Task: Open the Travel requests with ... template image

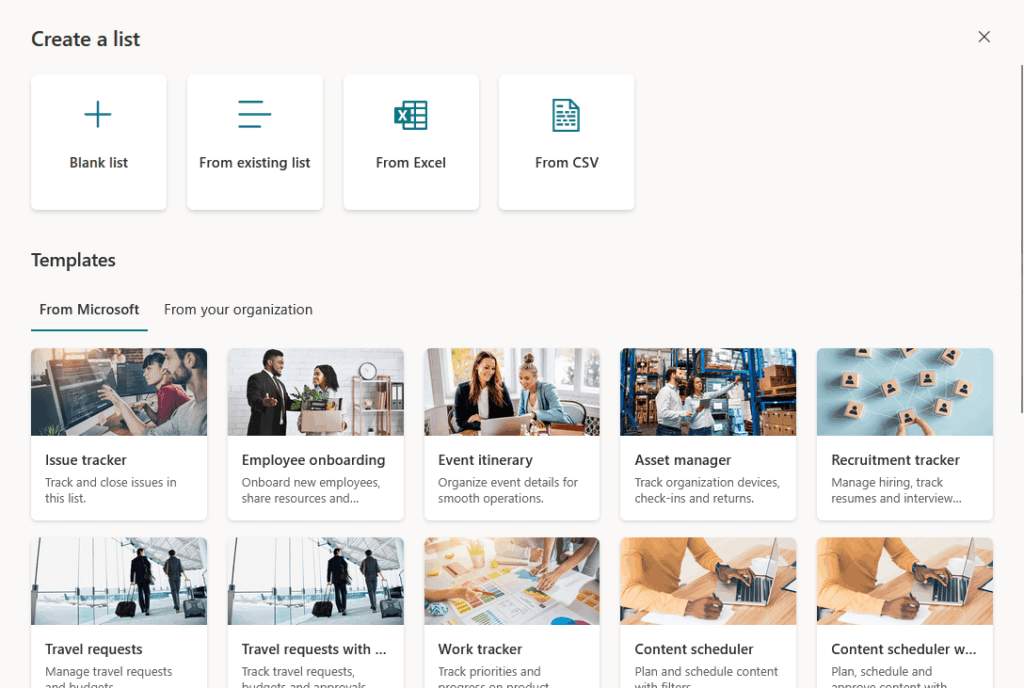Action: coord(315,581)
